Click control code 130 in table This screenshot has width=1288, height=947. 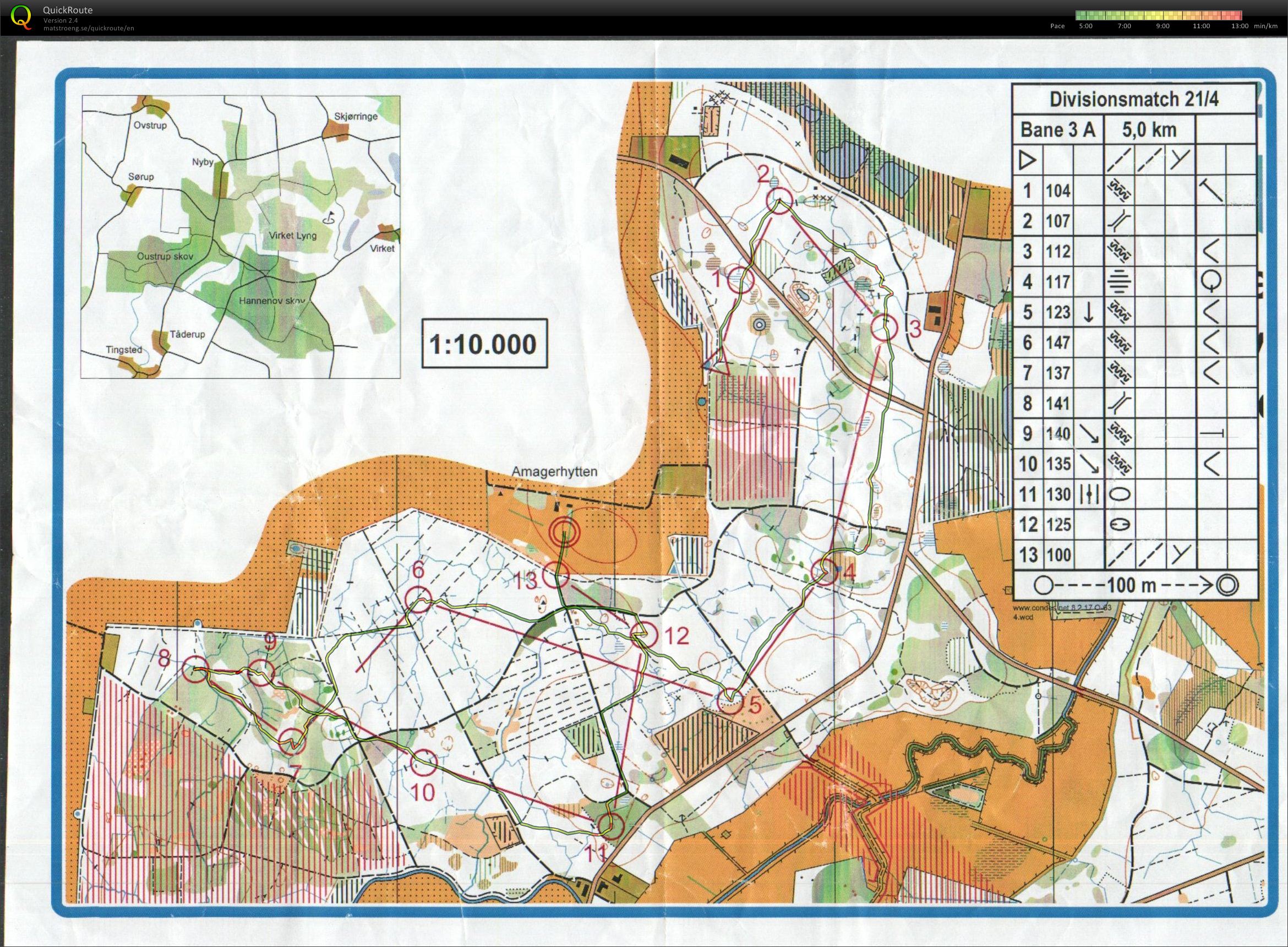pos(1058,493)
